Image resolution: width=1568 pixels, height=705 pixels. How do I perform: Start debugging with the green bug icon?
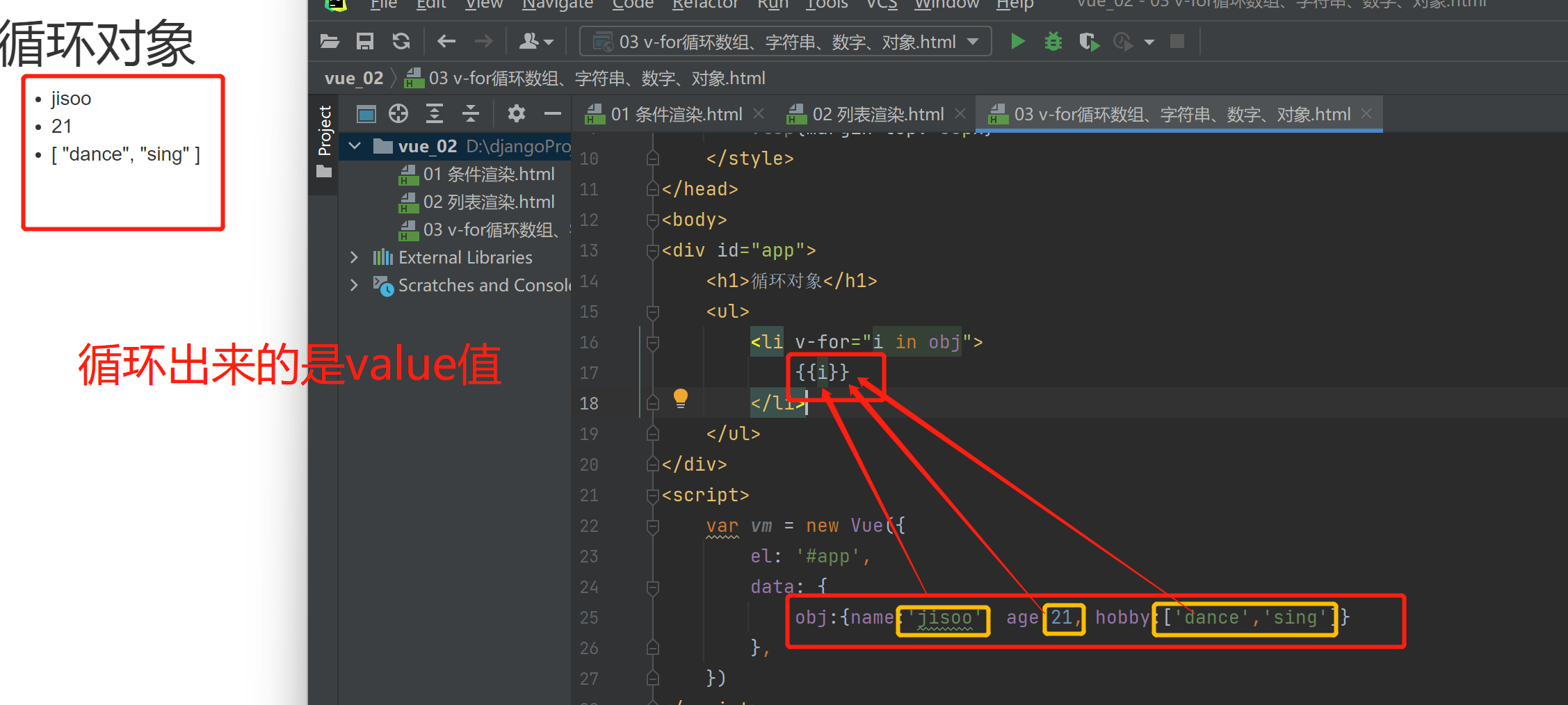[x=1053, y=42]
